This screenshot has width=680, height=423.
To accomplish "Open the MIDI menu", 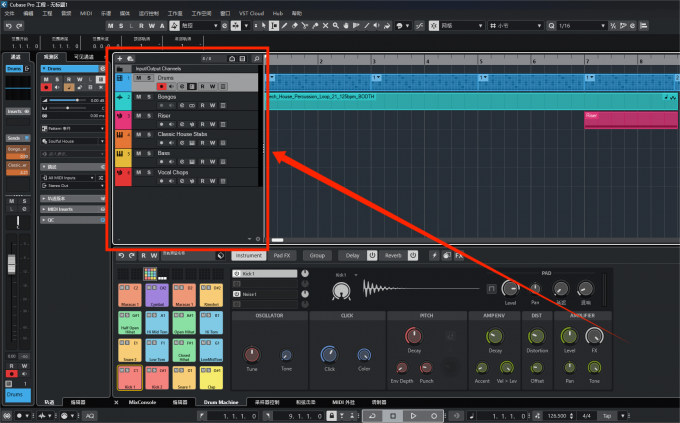I will [x=86, y=13].
